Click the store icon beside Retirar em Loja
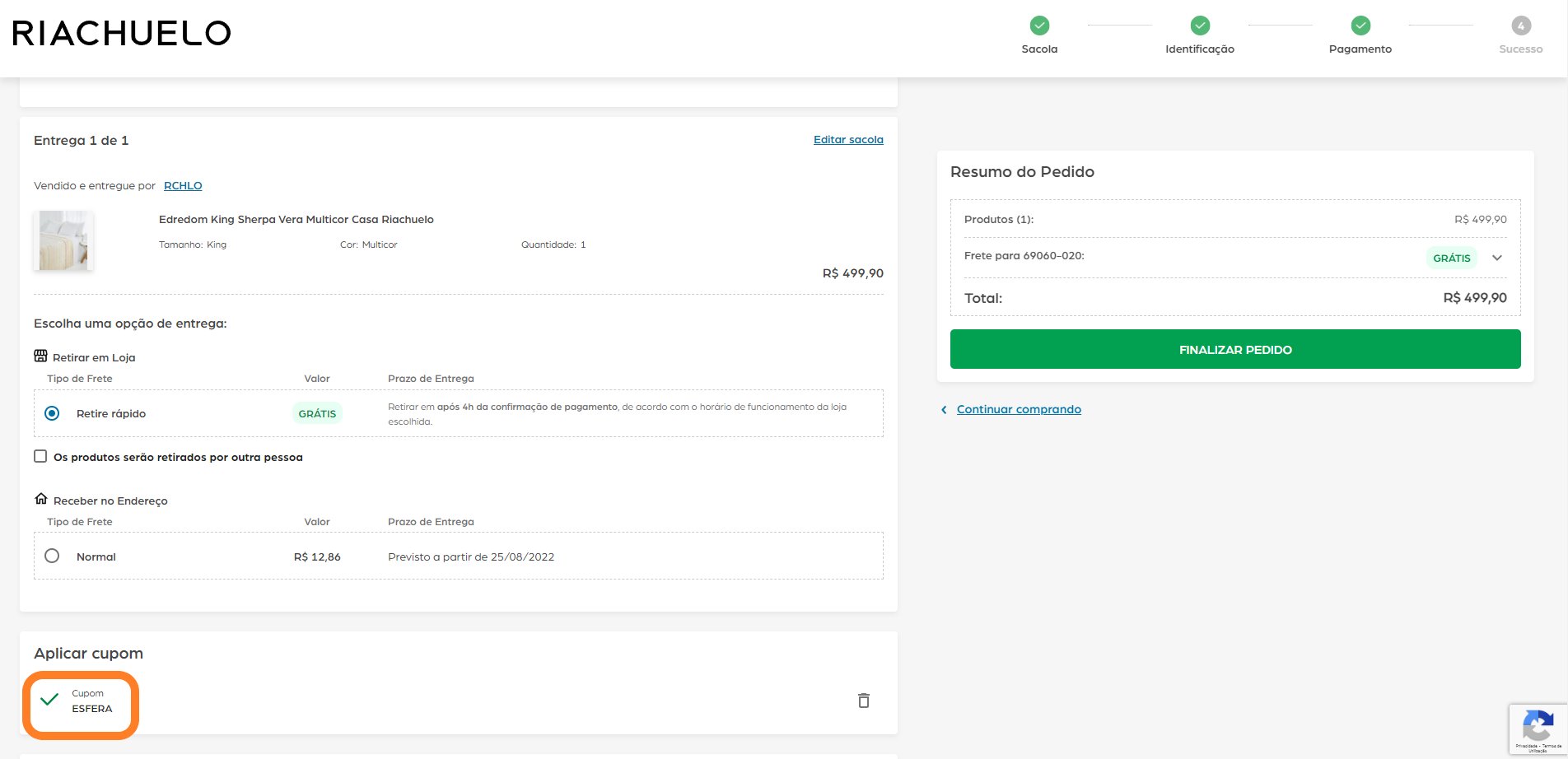1568x759 pixels. point(40,356)
